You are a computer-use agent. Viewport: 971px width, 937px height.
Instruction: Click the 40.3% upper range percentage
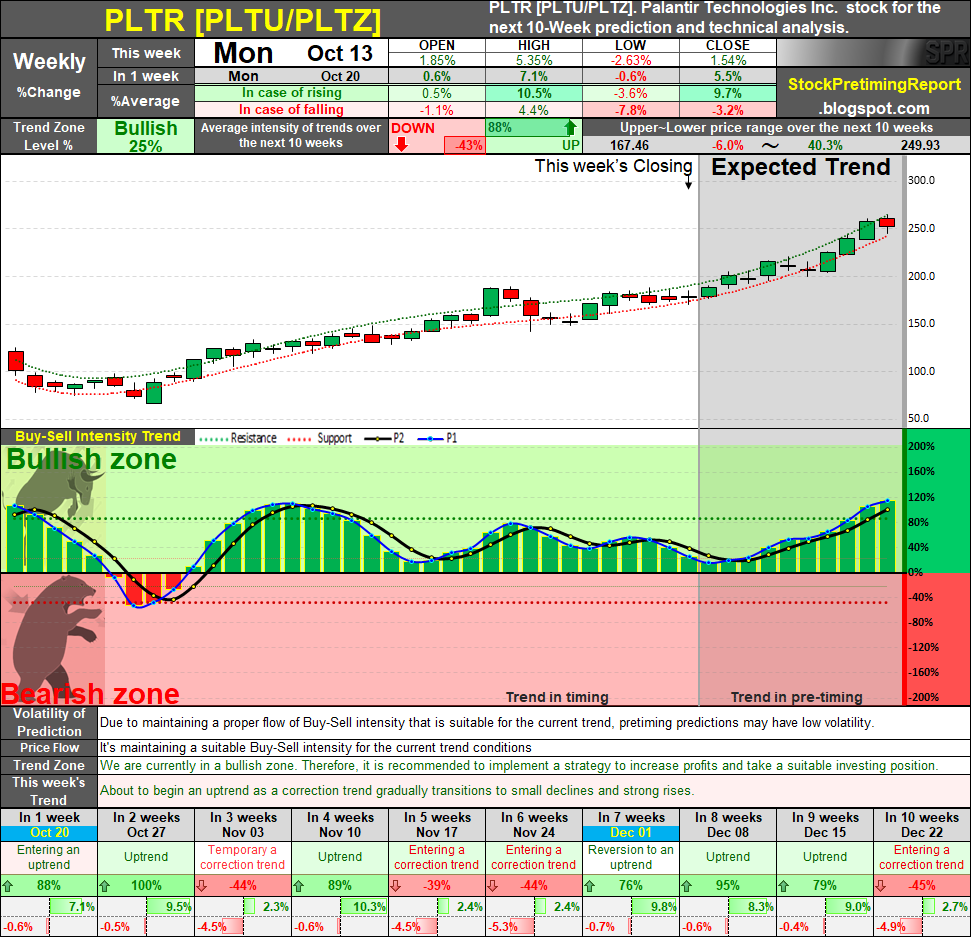coord(825,146)
